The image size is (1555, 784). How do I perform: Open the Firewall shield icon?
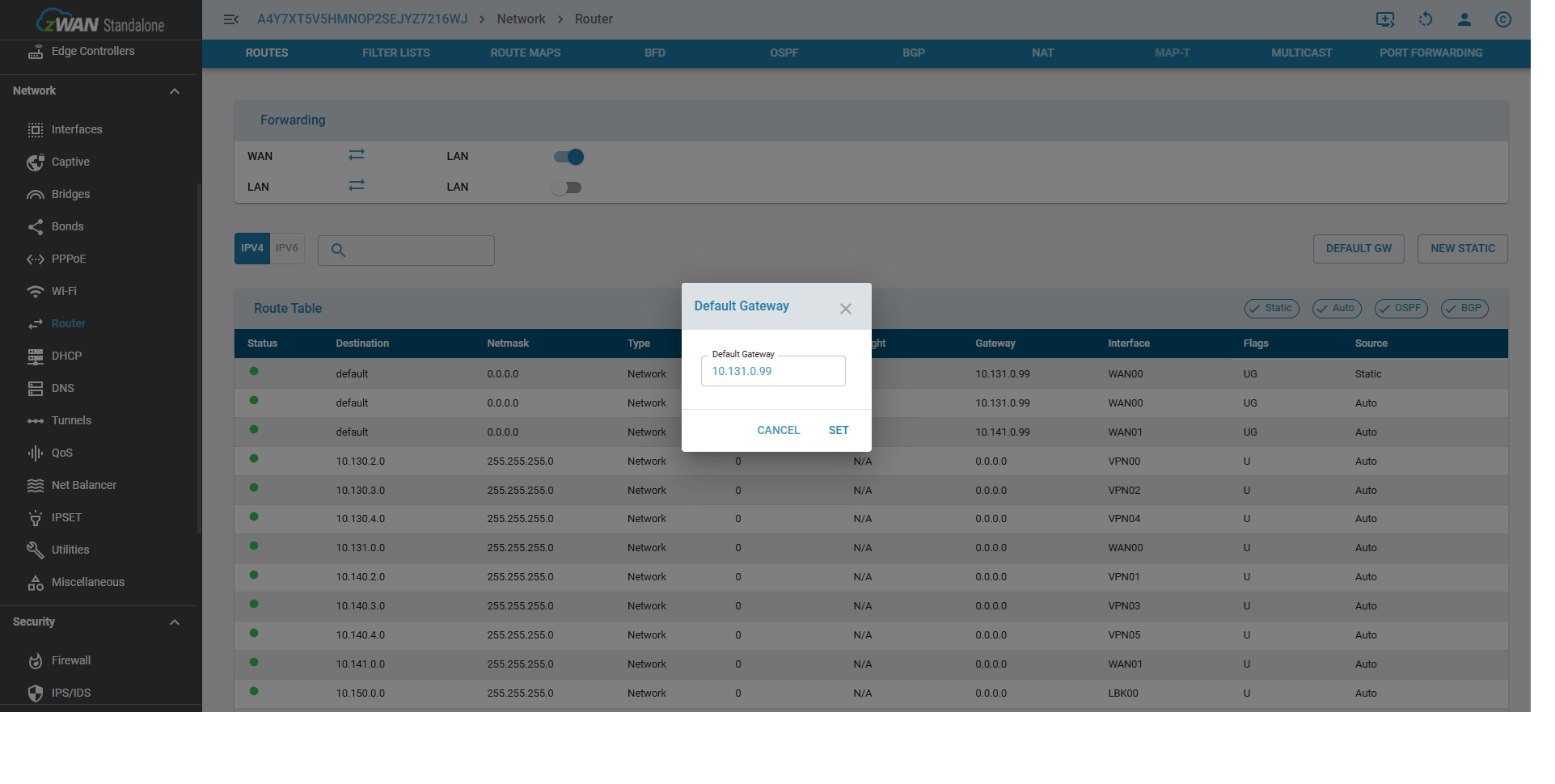click(x=36, y=661)
